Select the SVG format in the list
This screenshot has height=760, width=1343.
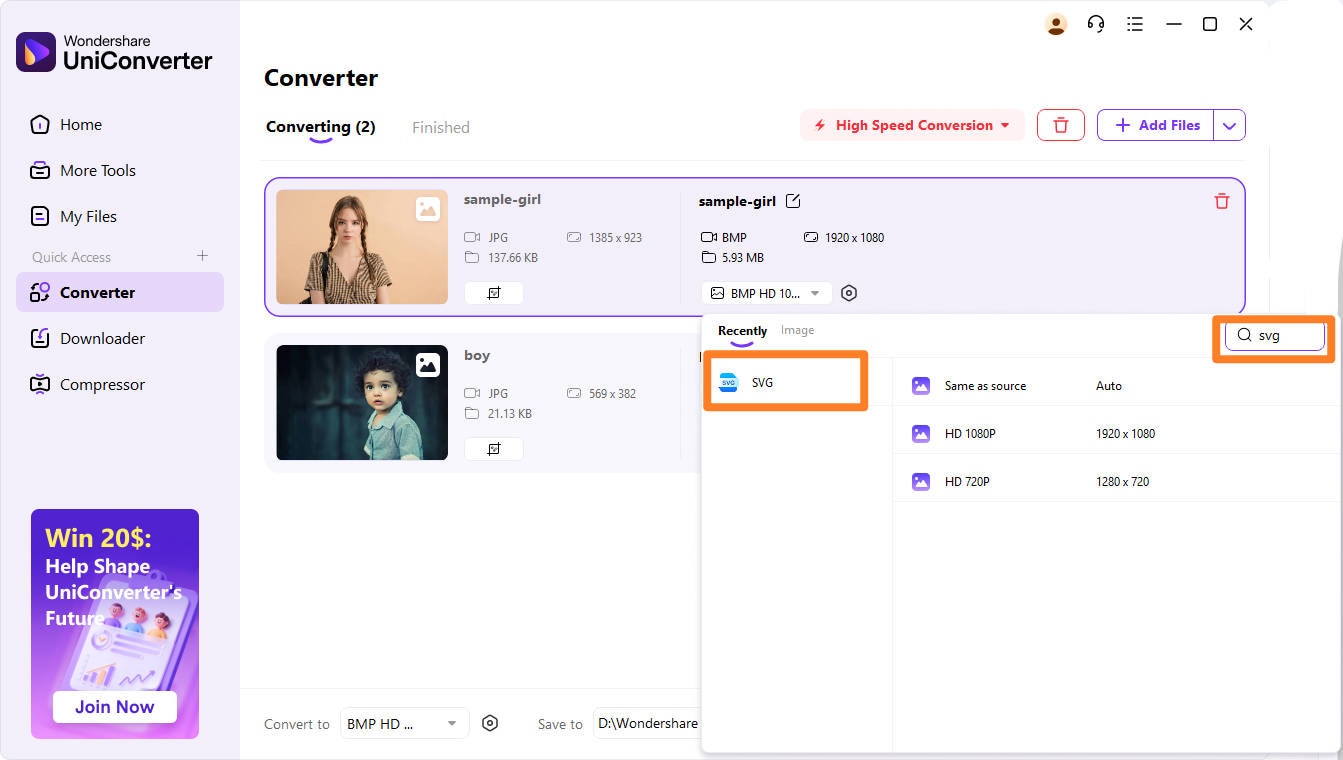point(785,382)
